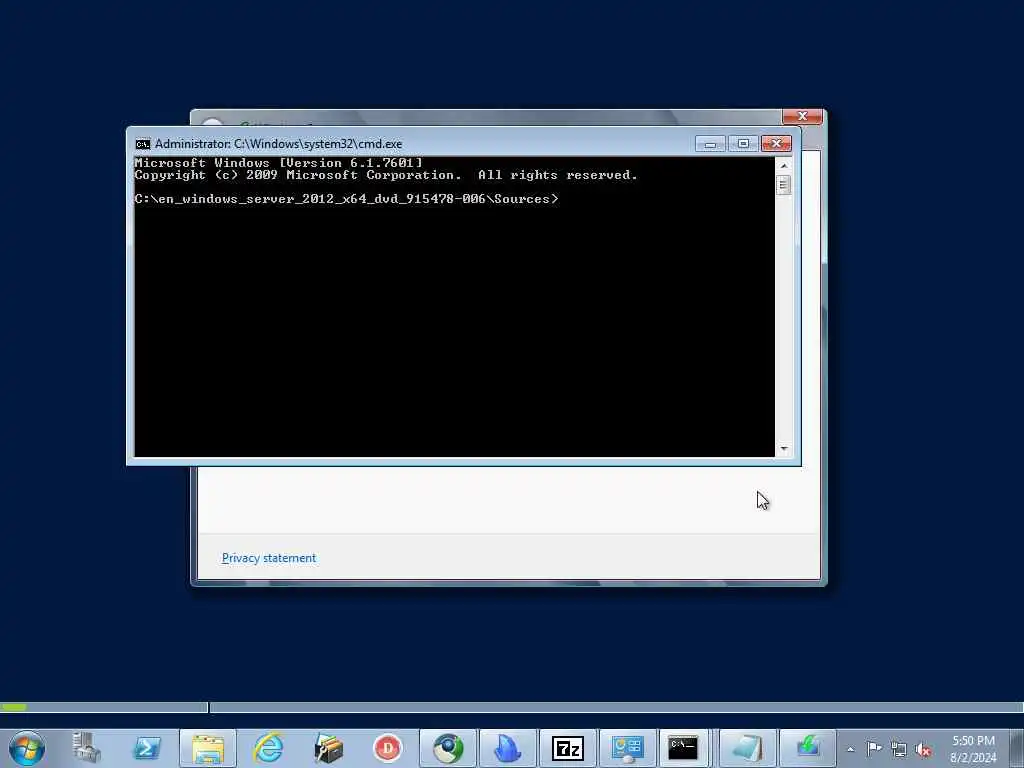This screenshot has height=768, width=1024.
Task: Launch Internet Explorer from the taskbar
Action: click(x=268, y=748)
